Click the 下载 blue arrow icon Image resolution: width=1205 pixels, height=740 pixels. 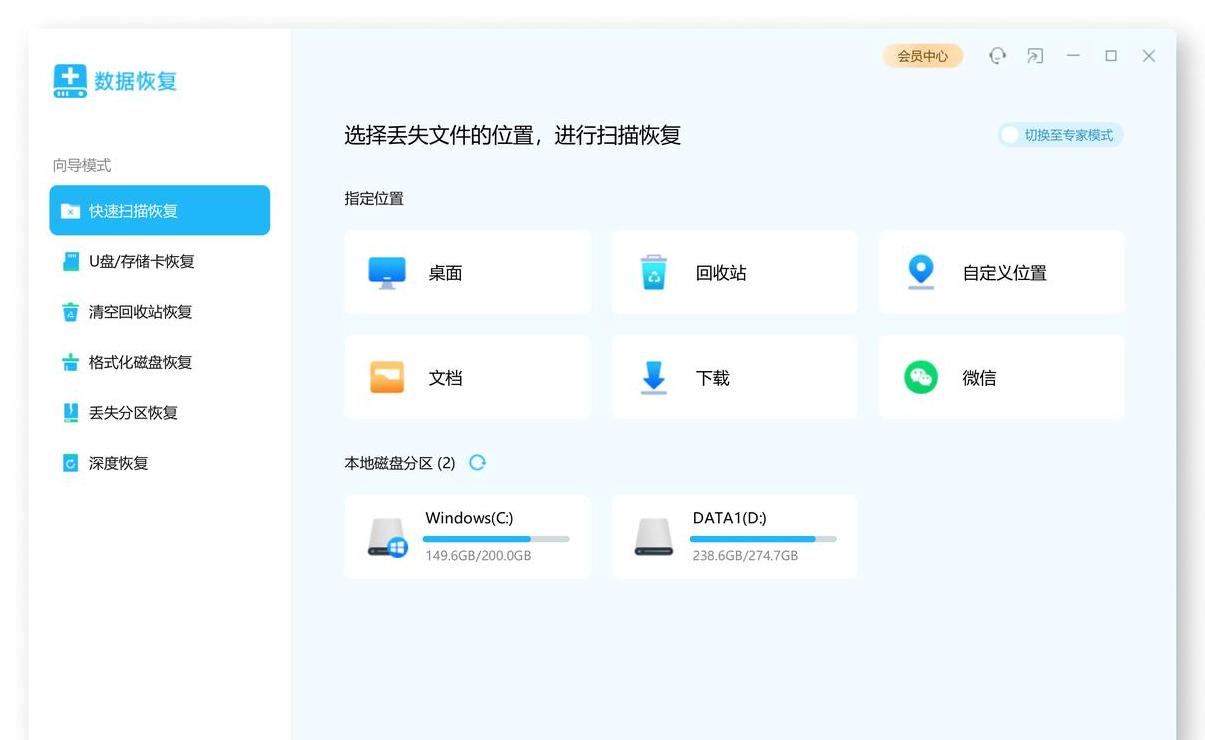click(654, 378)
